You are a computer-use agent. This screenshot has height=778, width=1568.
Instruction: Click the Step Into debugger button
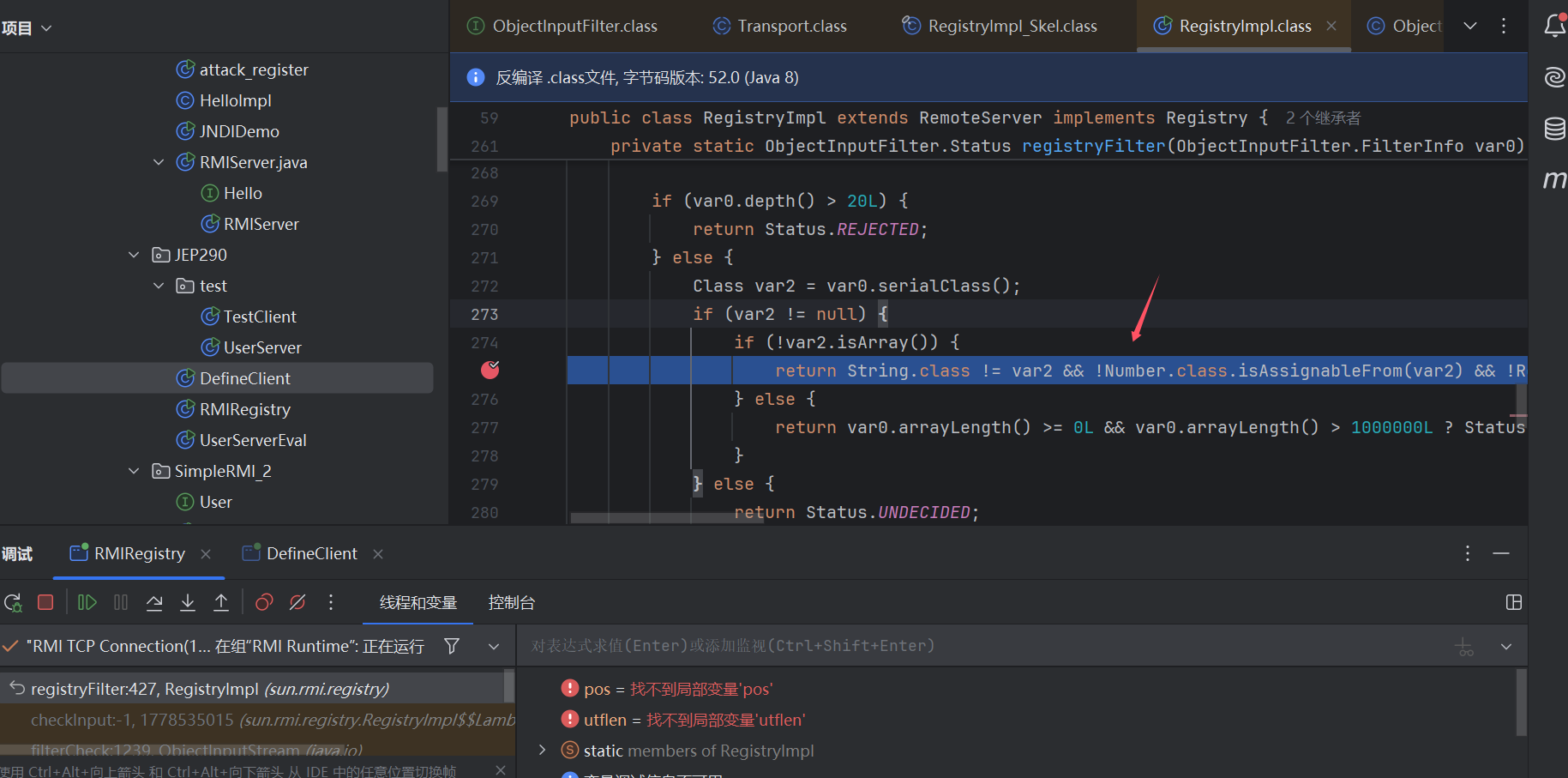click(188, 603)
